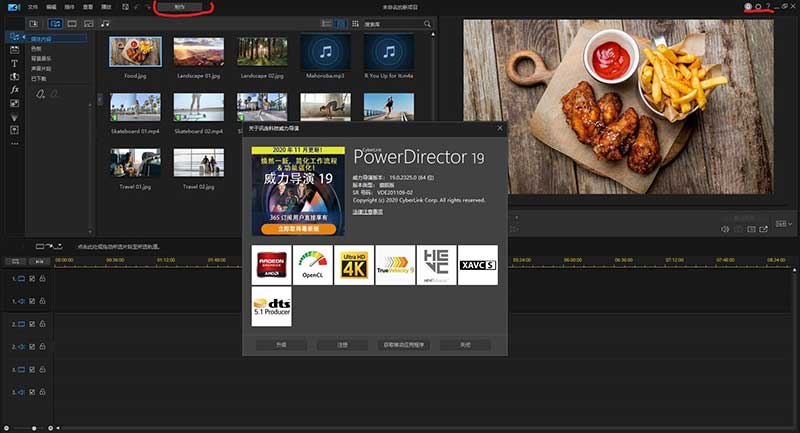Open the preview aspect ratio dropdown
Image resolution: width=800 pixels, height=433 pixels.
(784, 223)
